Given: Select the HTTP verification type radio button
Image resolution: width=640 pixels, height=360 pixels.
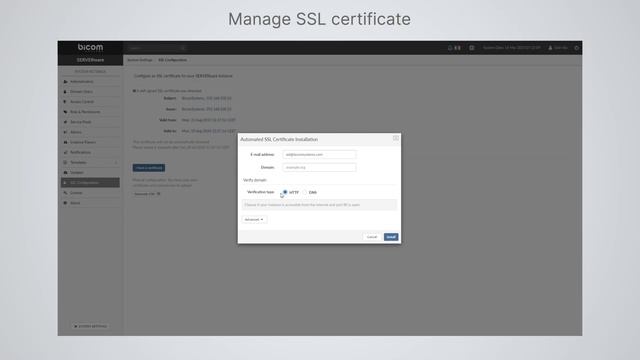Looking at the screenshot, I should click(x=285, y=192).
